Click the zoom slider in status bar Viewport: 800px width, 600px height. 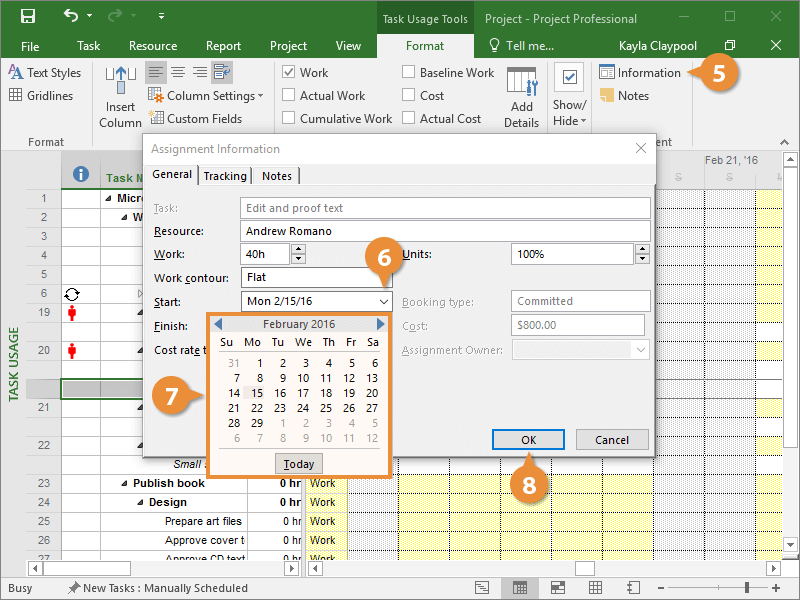[x=746, y=588]
